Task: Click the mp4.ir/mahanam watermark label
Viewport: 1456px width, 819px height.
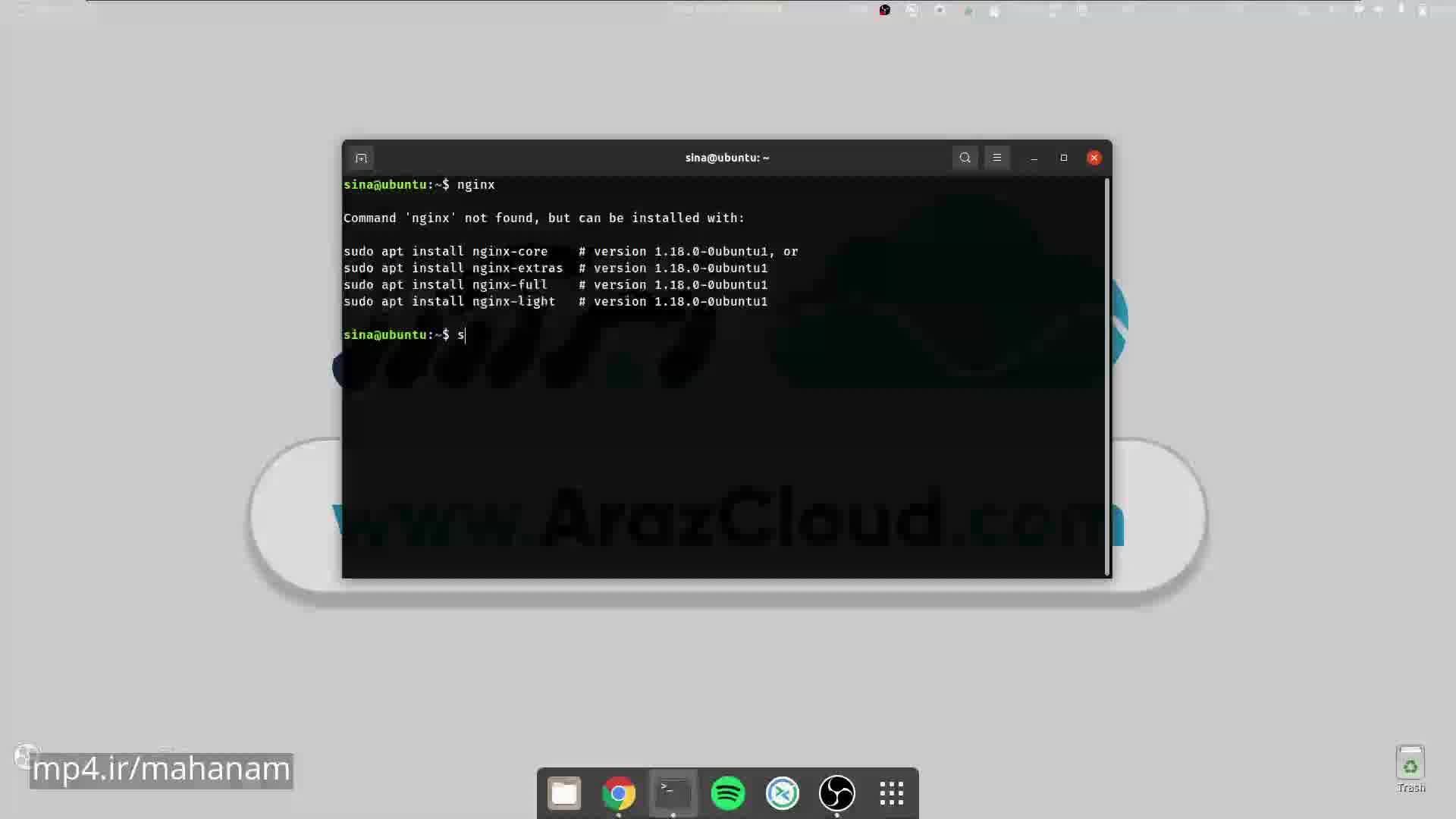Action: click(x=161, y=770)
